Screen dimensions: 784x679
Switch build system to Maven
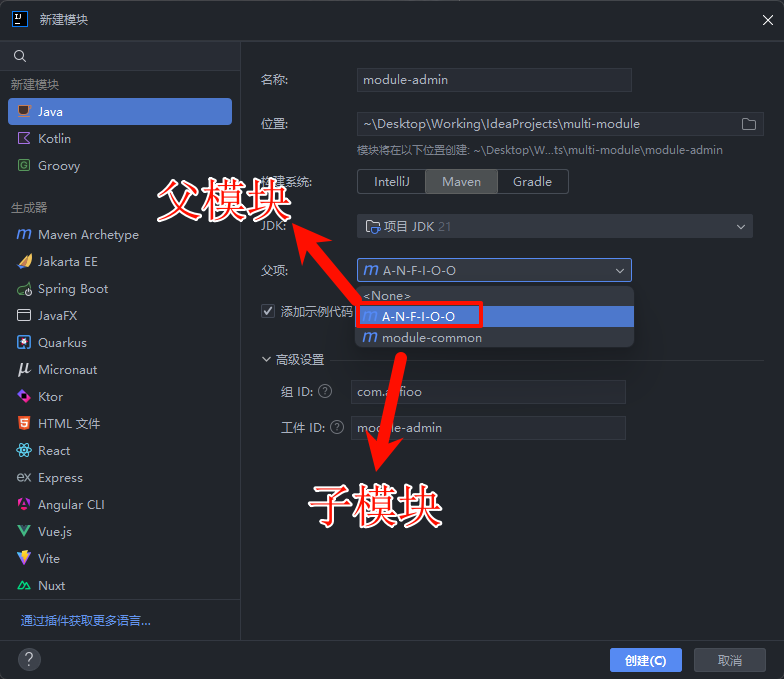coord(461,182)
